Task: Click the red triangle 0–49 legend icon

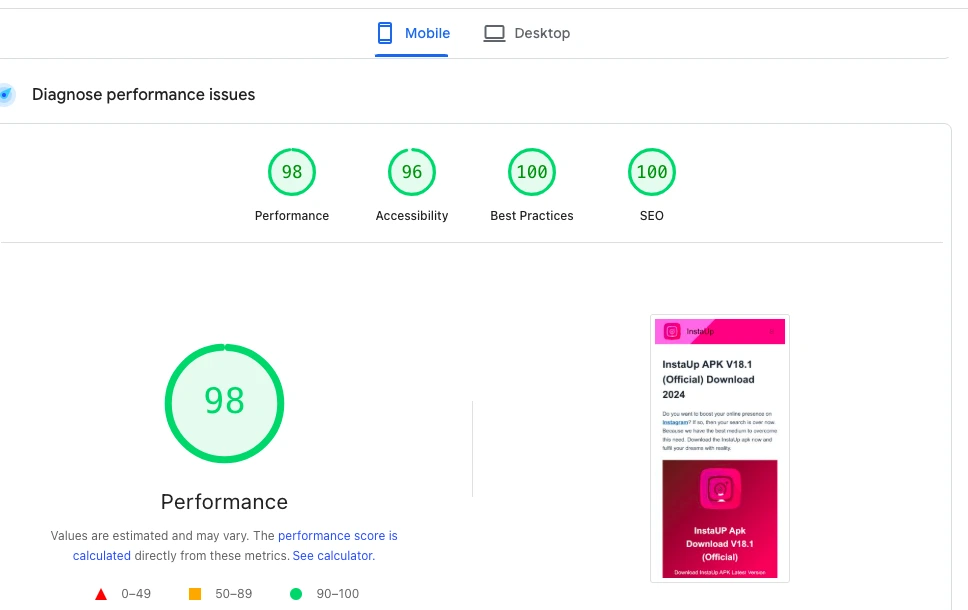Action: (x=101, y=594)
